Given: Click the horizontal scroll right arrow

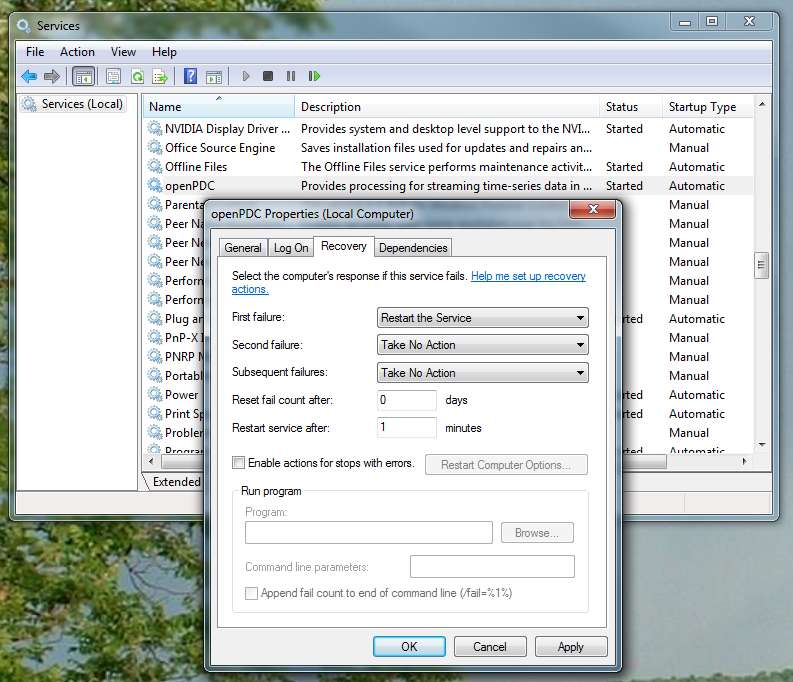Looking at the screenshot, I should [744, 461].
